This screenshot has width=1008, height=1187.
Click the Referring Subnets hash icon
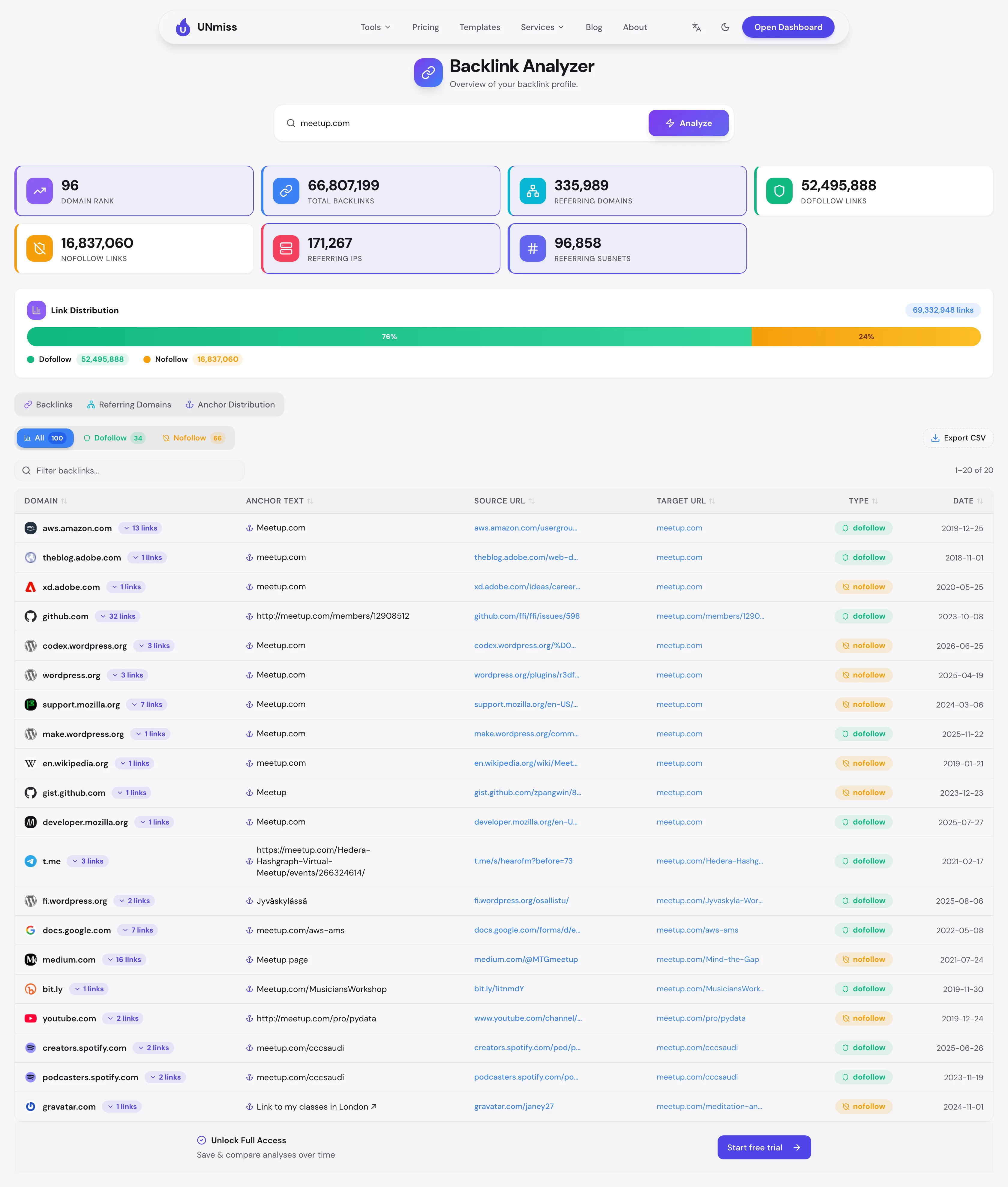point(532,249)
